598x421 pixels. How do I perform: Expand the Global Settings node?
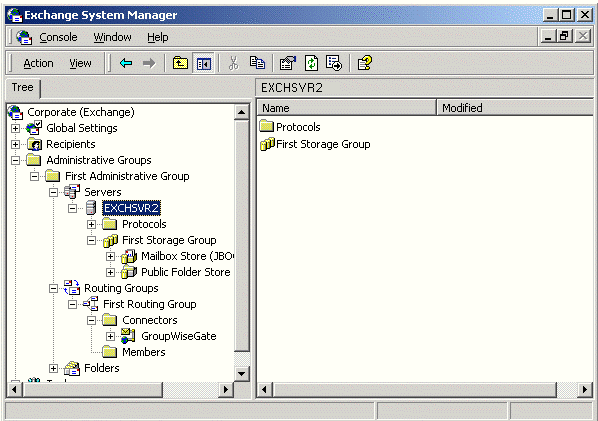(15, 129)
